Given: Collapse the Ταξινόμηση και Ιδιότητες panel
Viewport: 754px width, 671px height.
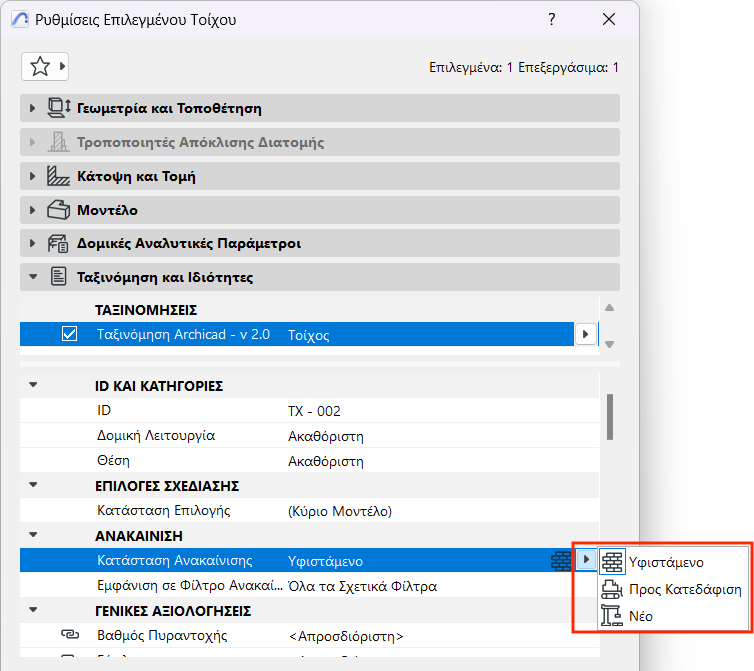Looking at the screenshot, I should 33,277.
